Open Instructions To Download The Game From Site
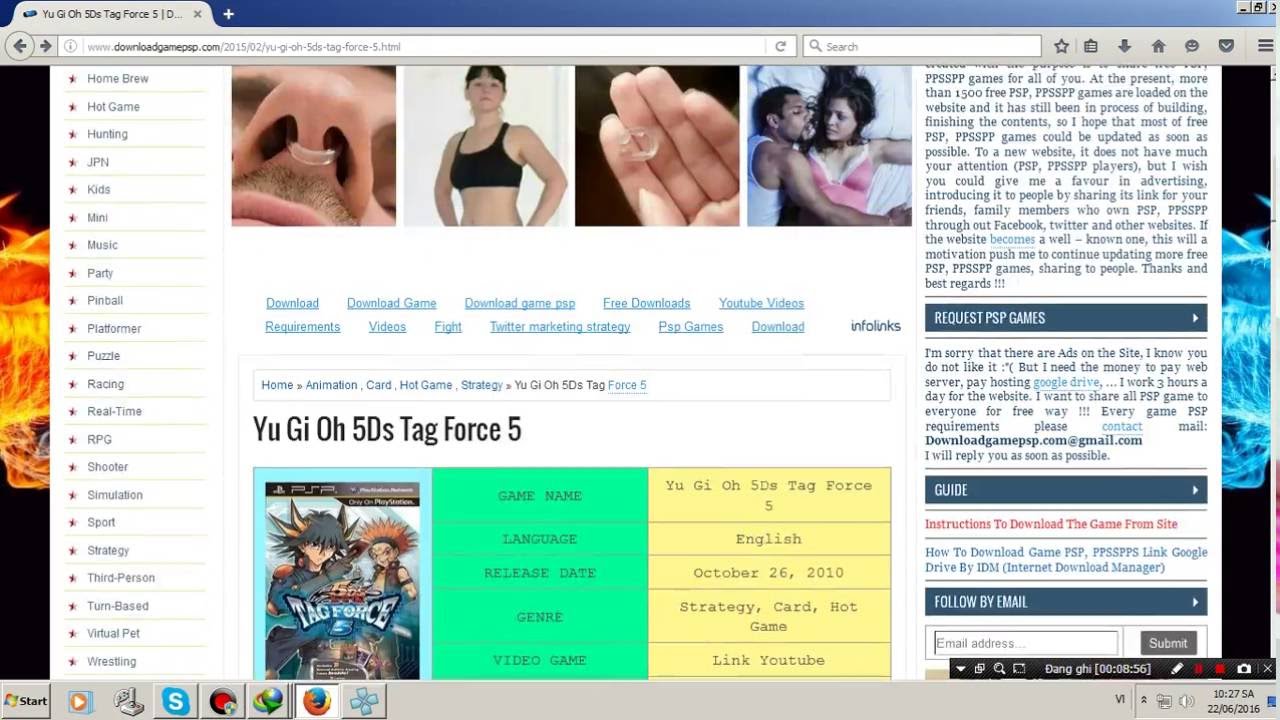 tap(1051, 524)
